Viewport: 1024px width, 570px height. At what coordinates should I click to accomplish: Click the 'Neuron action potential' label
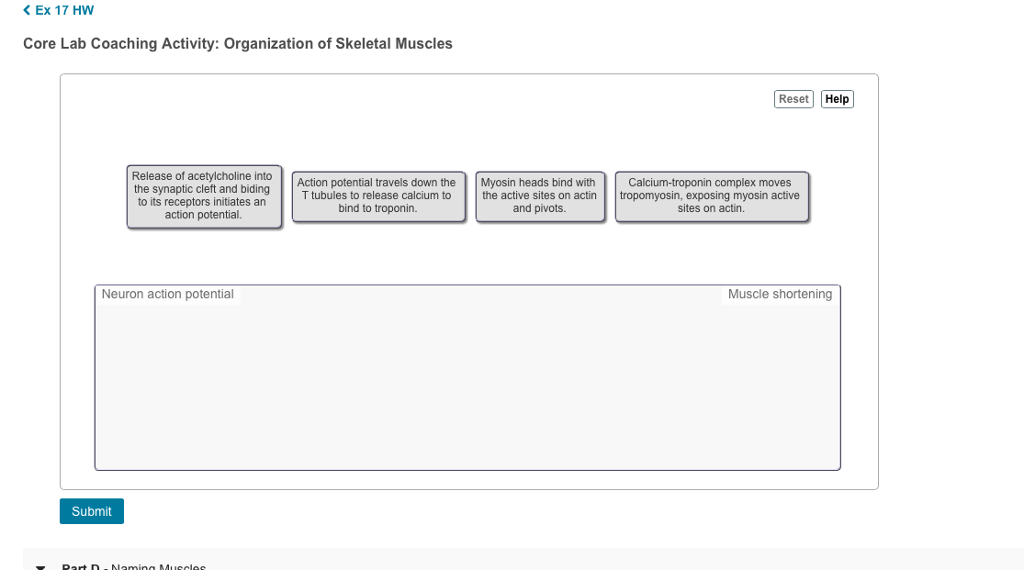(168, 294)
